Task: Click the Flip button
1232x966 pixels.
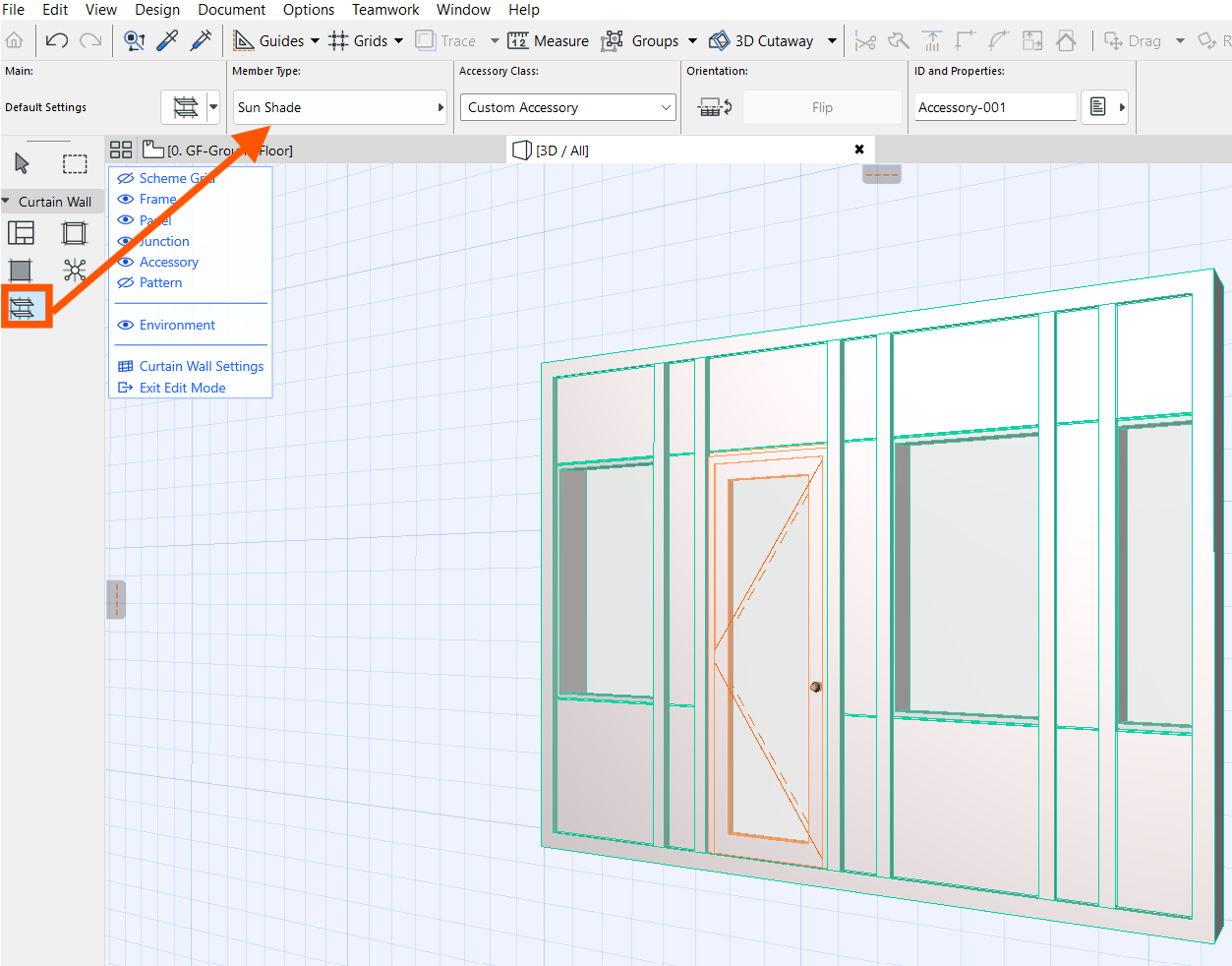Action: [822, 107]
